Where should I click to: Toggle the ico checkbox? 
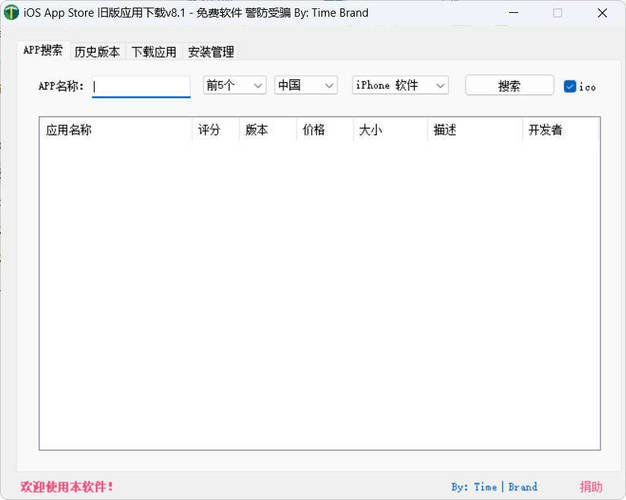click(570, 86)
